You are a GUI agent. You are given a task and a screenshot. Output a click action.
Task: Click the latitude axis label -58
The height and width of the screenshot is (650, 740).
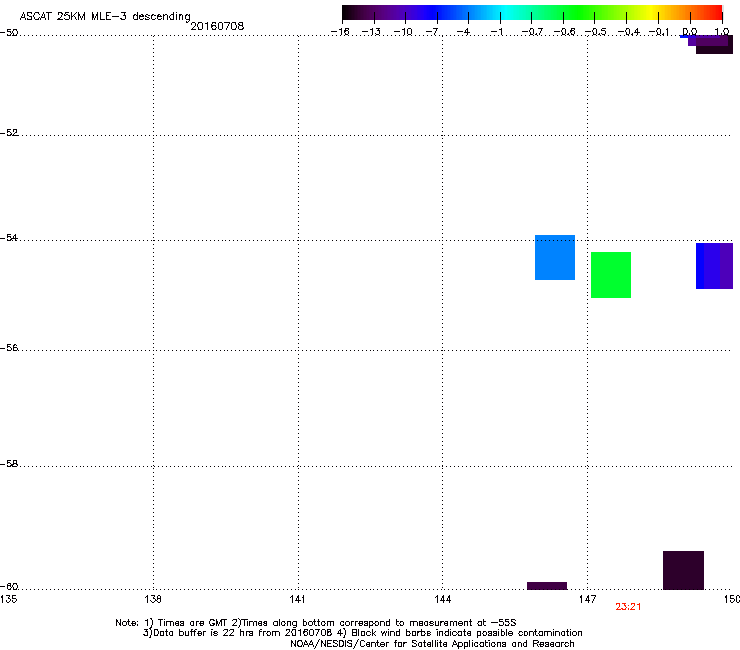(x=9, y=464)
